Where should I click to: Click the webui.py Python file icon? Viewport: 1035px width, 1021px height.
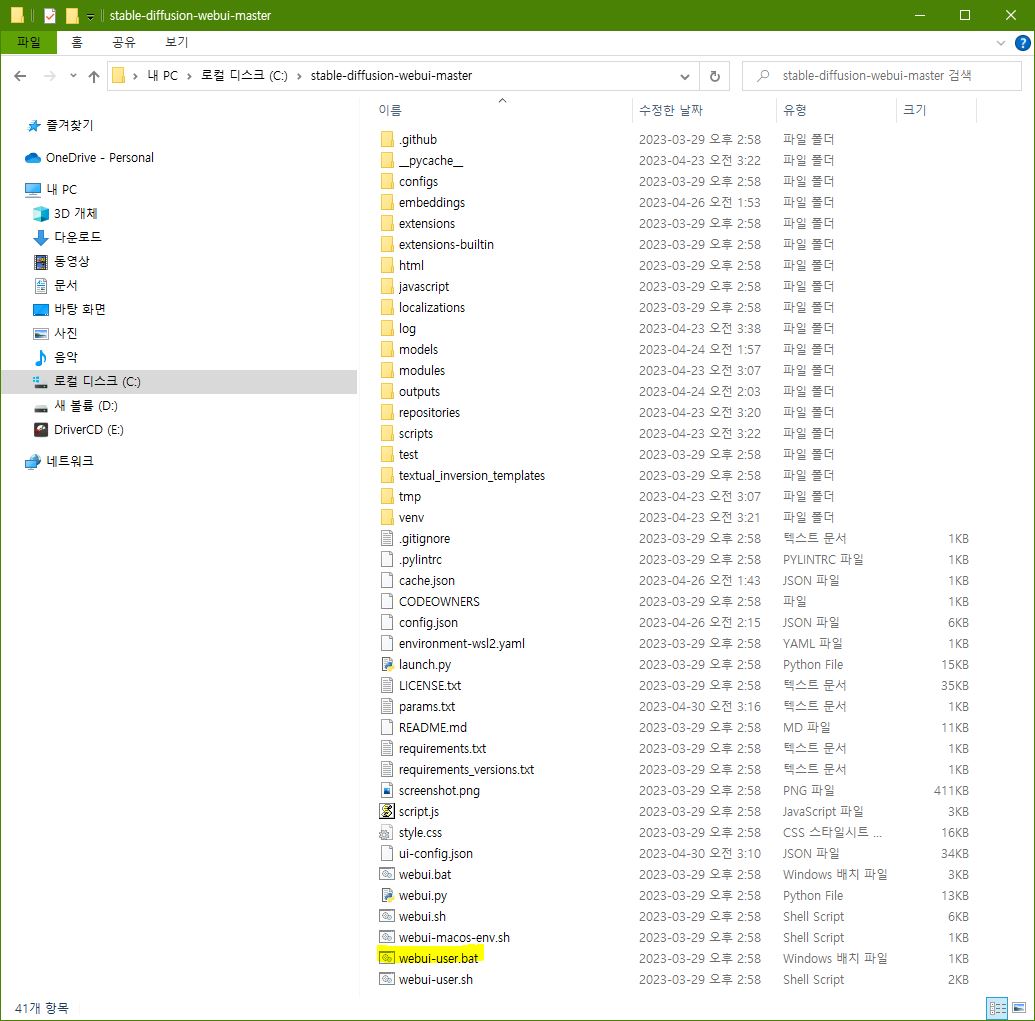[x=387, y=895]
